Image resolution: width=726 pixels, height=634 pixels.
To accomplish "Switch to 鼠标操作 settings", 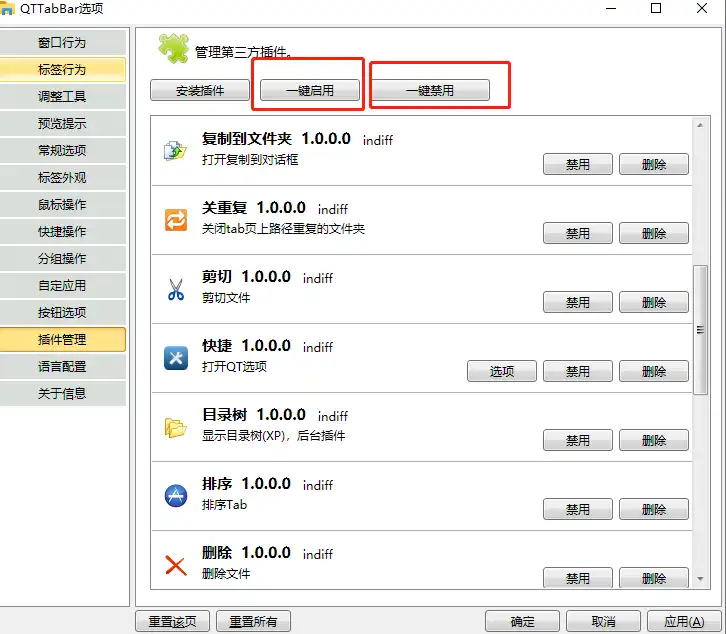I will click(x=62, y=204).
